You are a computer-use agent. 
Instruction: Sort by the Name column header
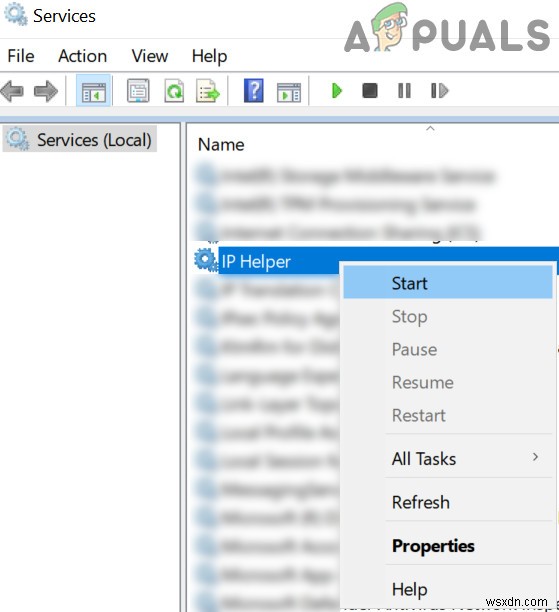click(221, 145)
